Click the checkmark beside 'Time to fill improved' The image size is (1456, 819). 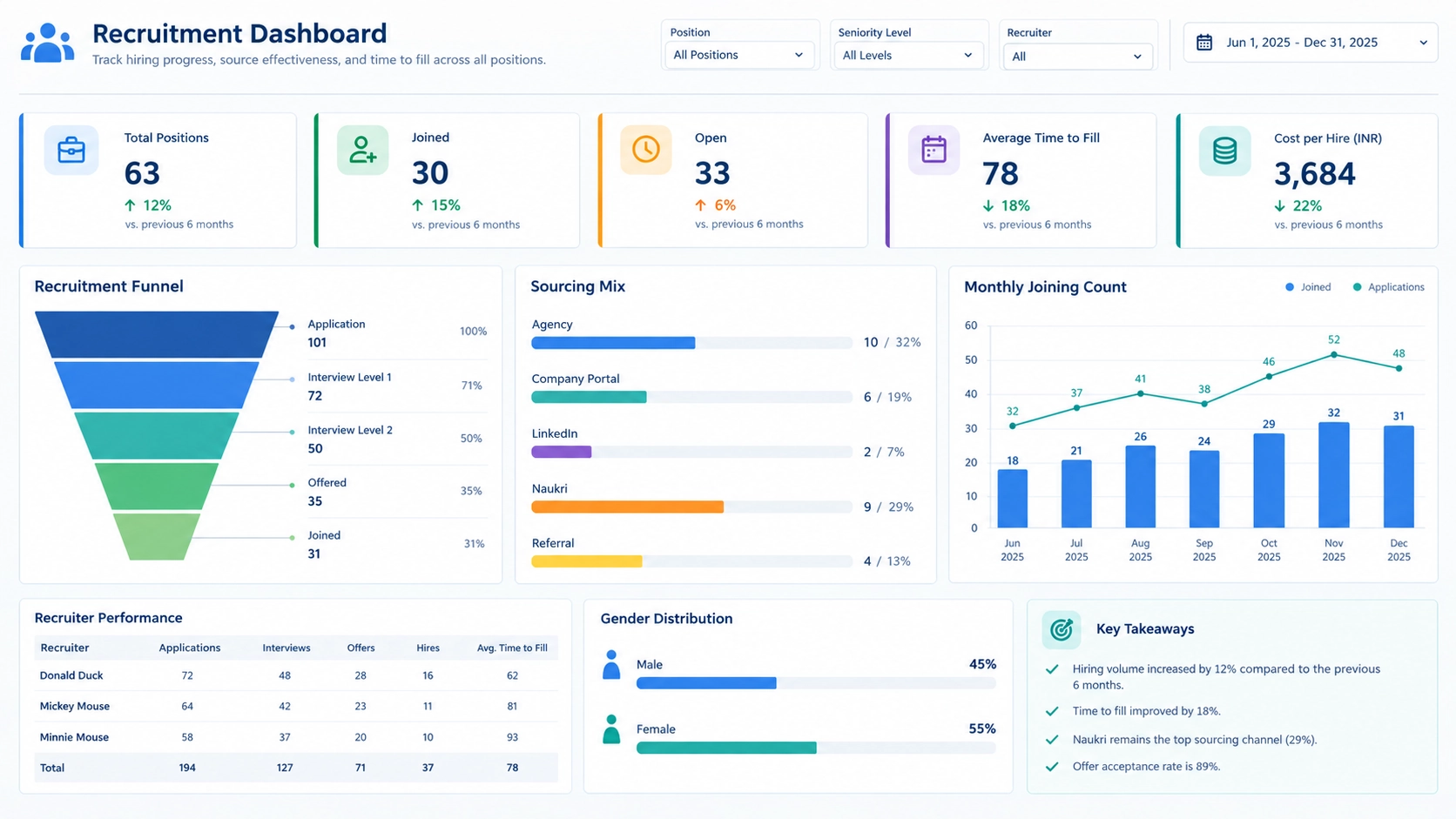[1052, 711]
